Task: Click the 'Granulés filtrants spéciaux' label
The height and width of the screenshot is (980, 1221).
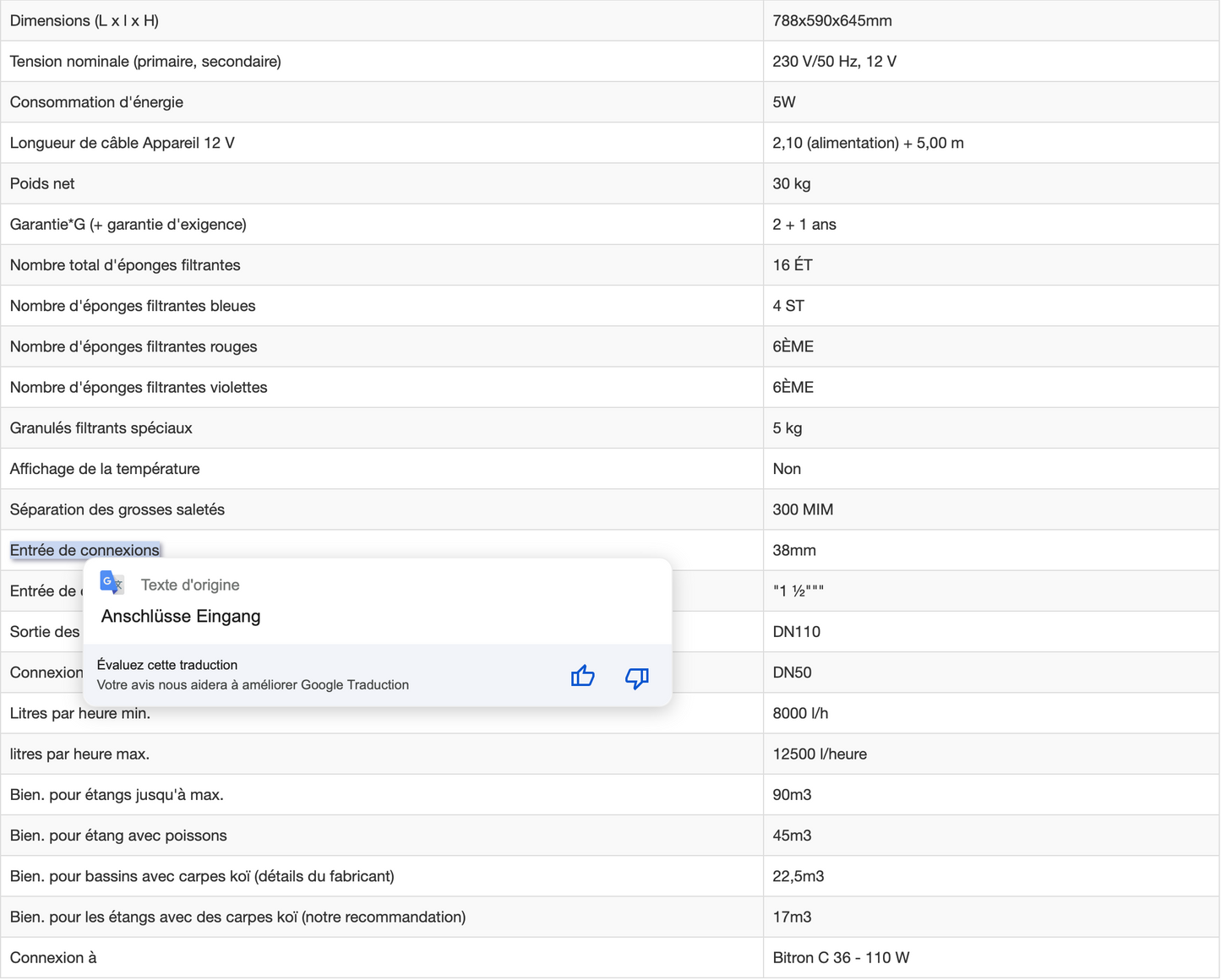Action: (101, 428)
